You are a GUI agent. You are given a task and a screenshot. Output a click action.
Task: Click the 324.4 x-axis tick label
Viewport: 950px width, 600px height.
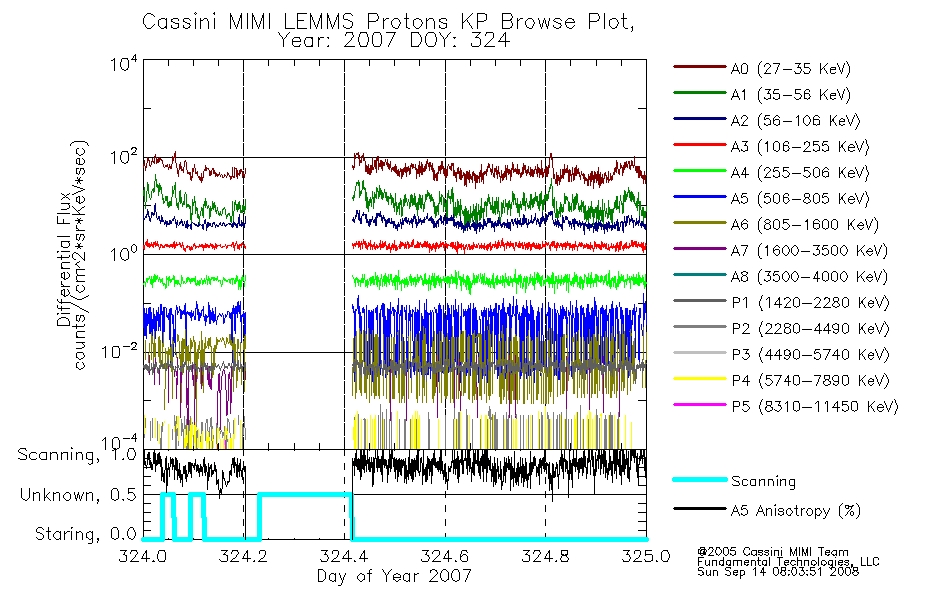344,556
